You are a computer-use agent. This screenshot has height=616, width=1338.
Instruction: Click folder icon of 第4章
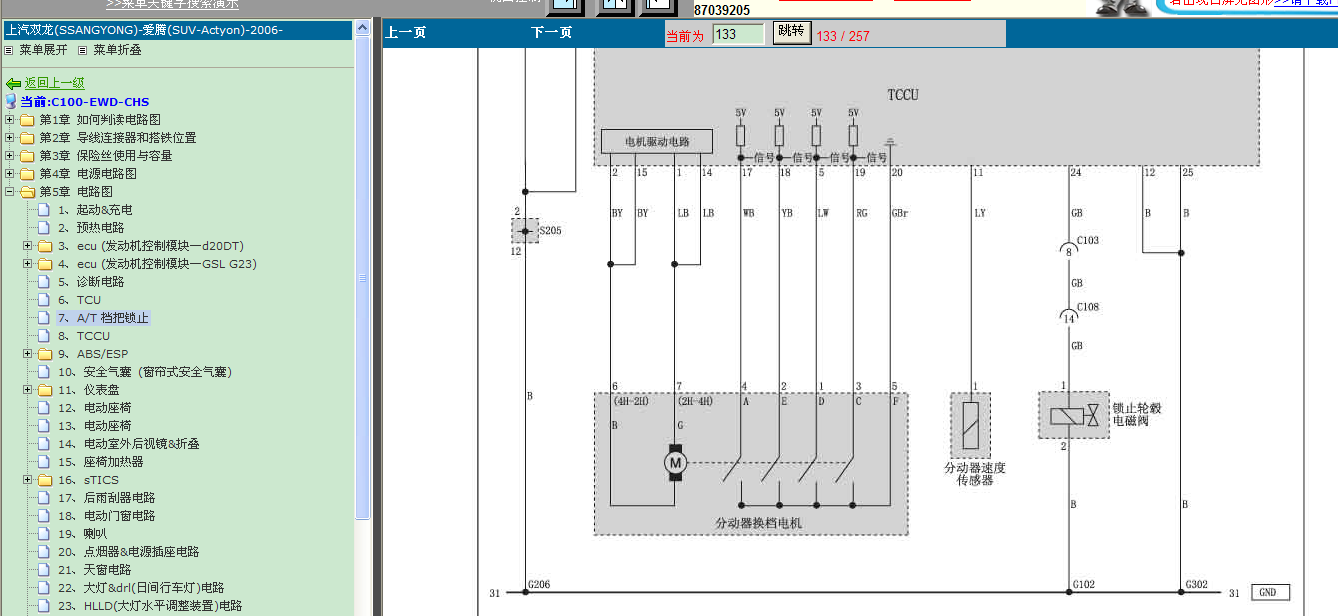click(x=27, y=174)
